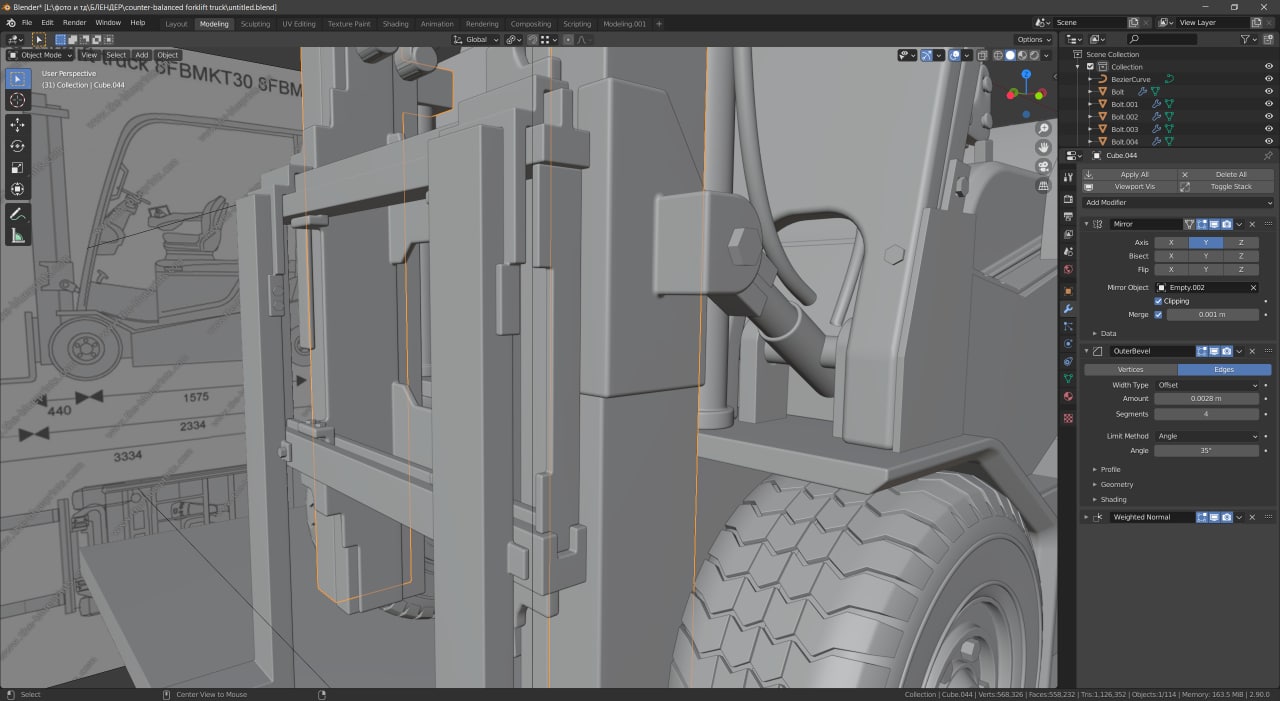Screen dimensions: 1280x701
Task: Open the Add Modifier dropdown
Action: (1178, 202)
